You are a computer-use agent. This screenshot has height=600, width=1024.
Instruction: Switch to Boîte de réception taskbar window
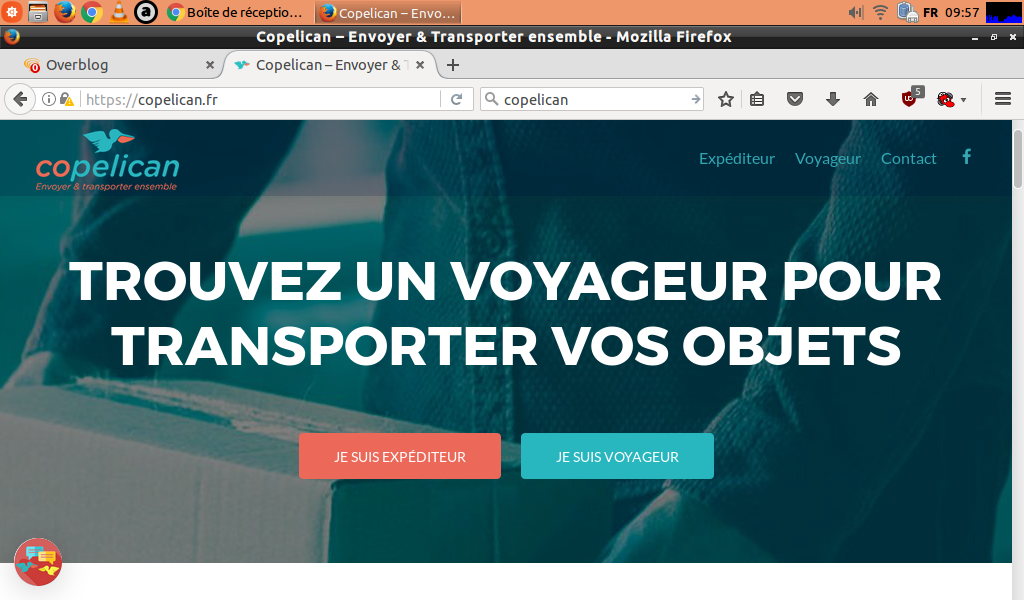[x=236, y=12]
